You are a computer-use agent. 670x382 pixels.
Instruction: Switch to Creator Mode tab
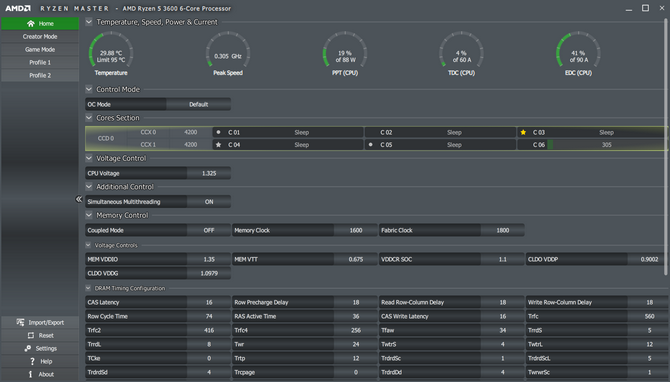pos(40,37)
